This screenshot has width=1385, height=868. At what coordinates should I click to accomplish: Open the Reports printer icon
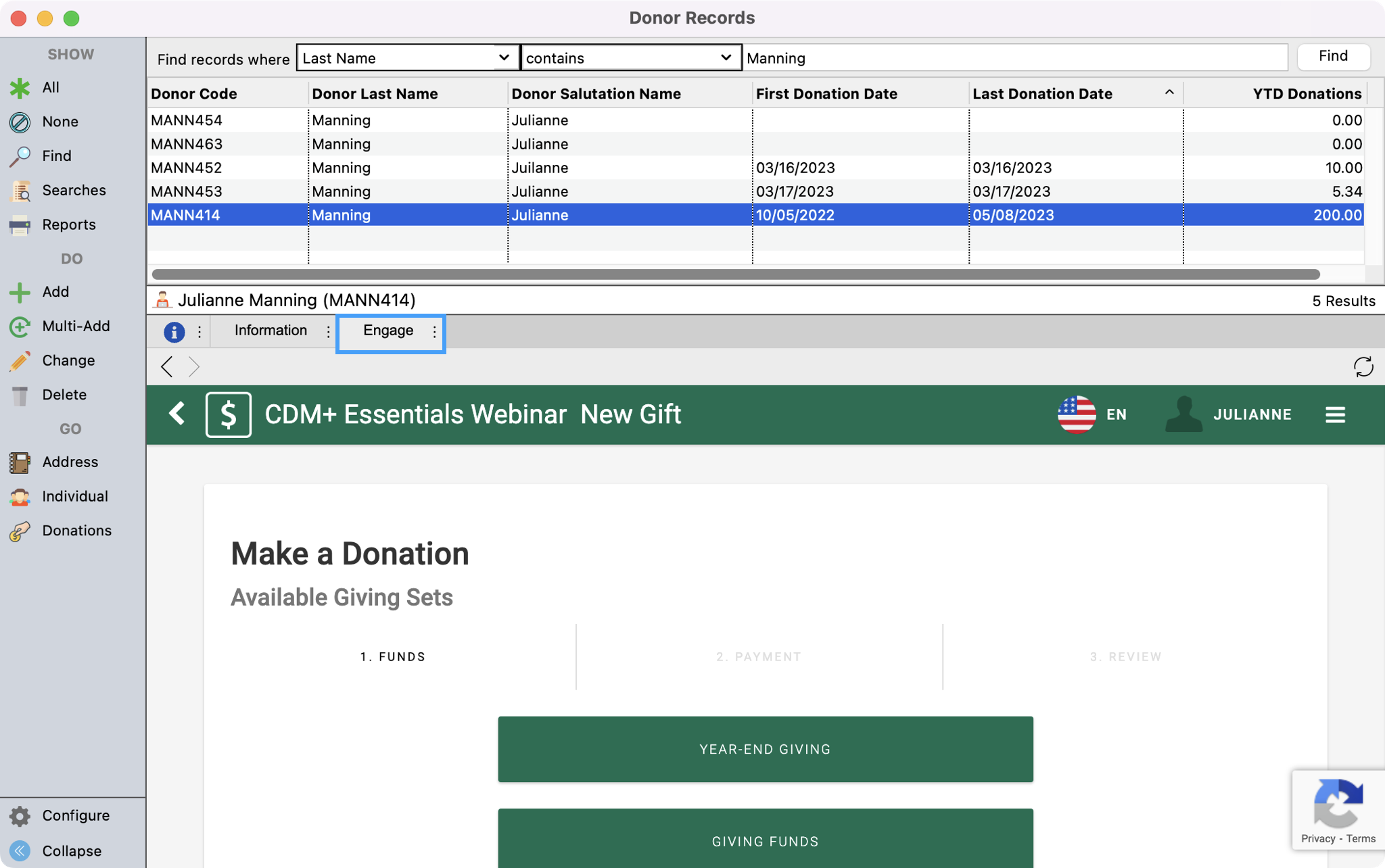pyautogui.click(x=20, y=225)
